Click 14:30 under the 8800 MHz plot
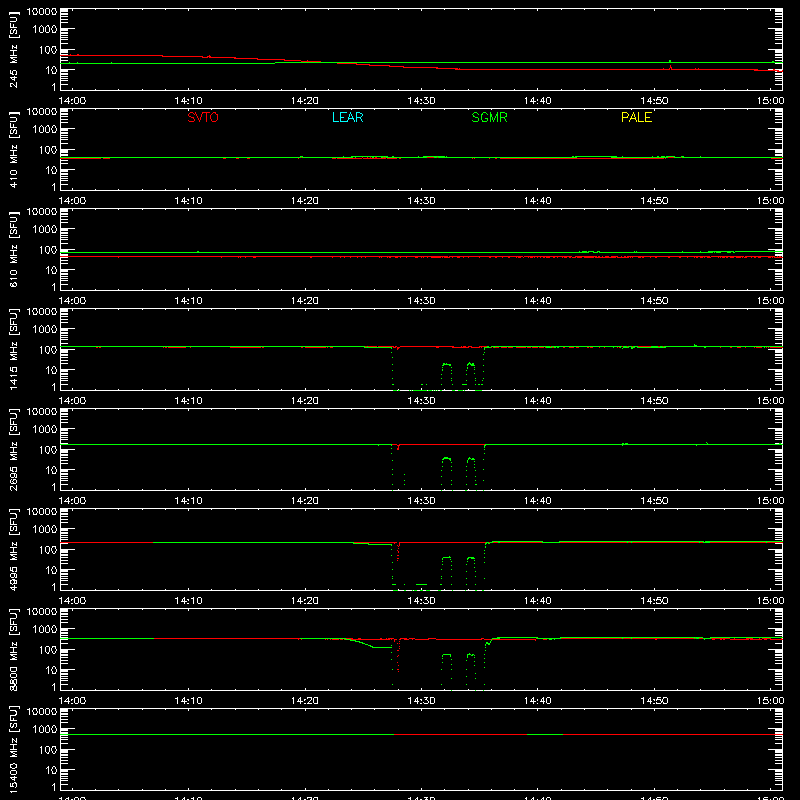 421,701
